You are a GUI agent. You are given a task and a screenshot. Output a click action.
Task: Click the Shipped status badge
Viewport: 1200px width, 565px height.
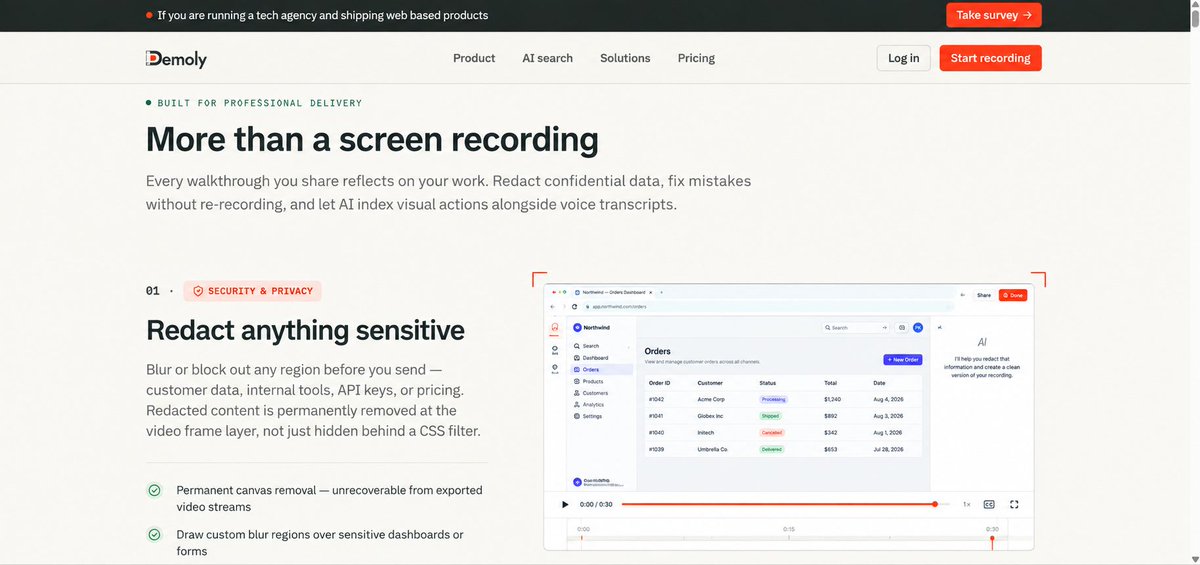pos(770,415)
